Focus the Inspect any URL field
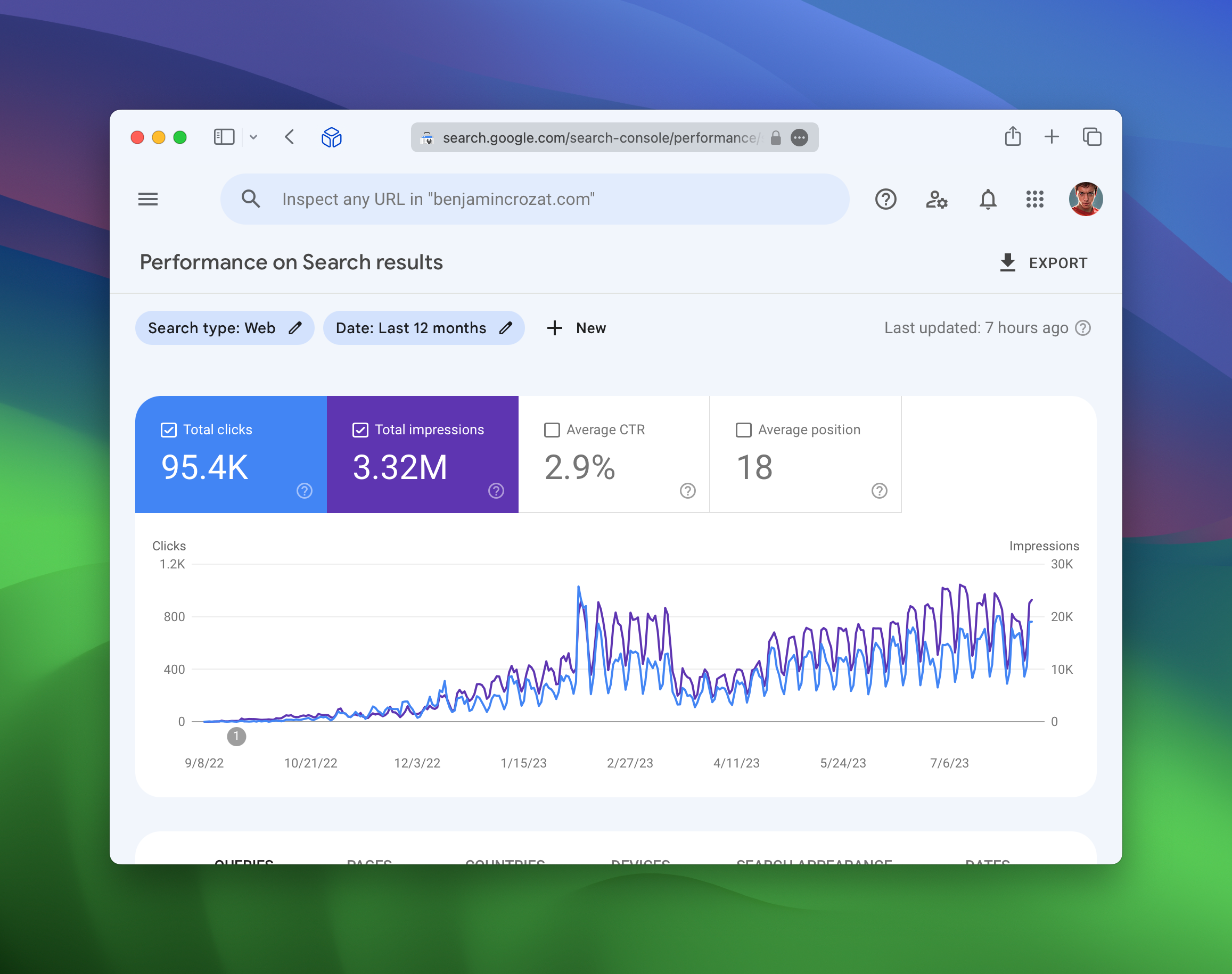 tap(535, 199)
